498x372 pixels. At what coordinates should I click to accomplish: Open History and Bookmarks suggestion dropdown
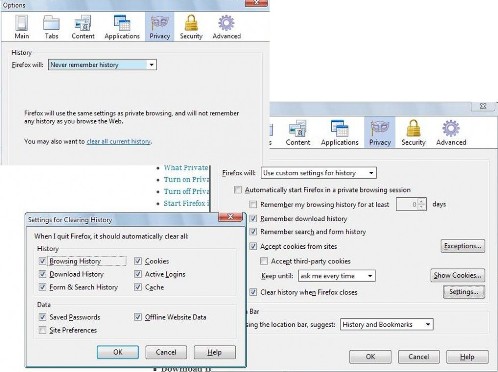387,324
